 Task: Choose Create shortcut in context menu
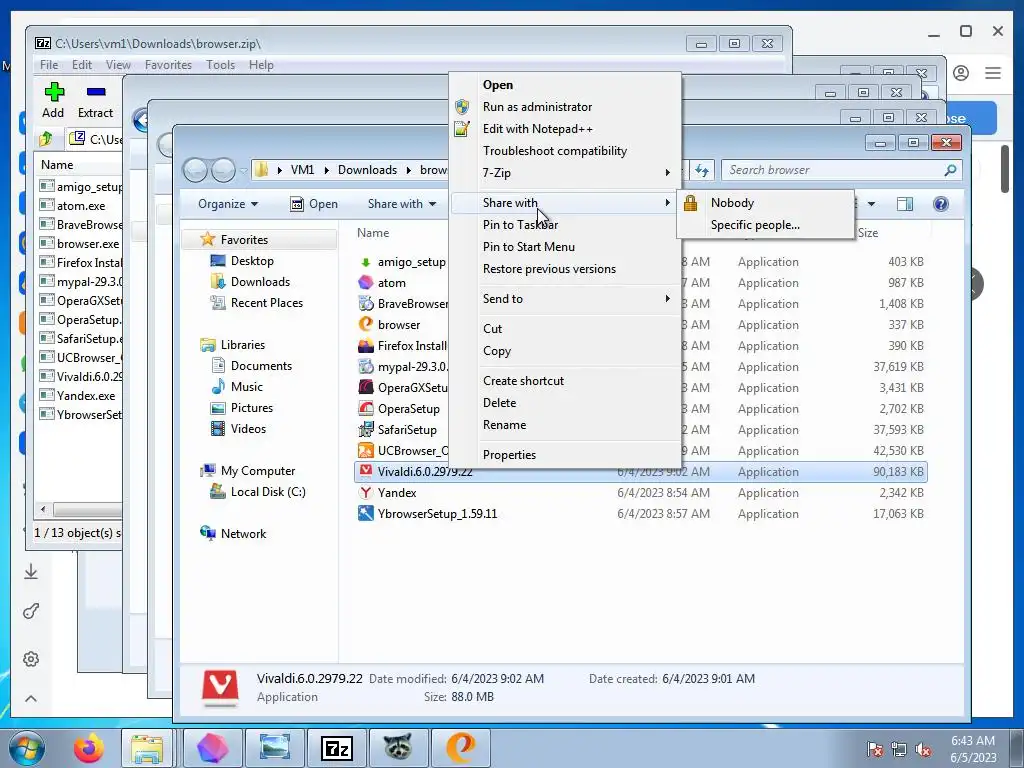[523, 381]
